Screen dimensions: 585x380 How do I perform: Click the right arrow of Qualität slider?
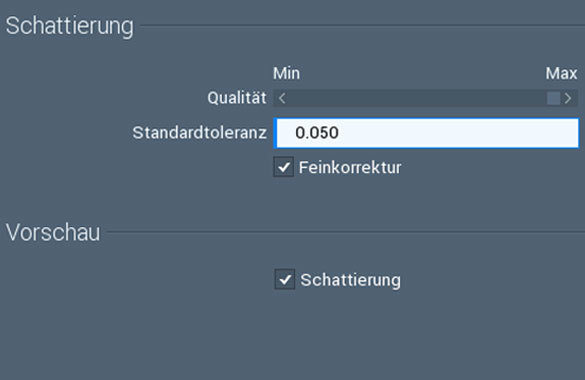[568, 98]
